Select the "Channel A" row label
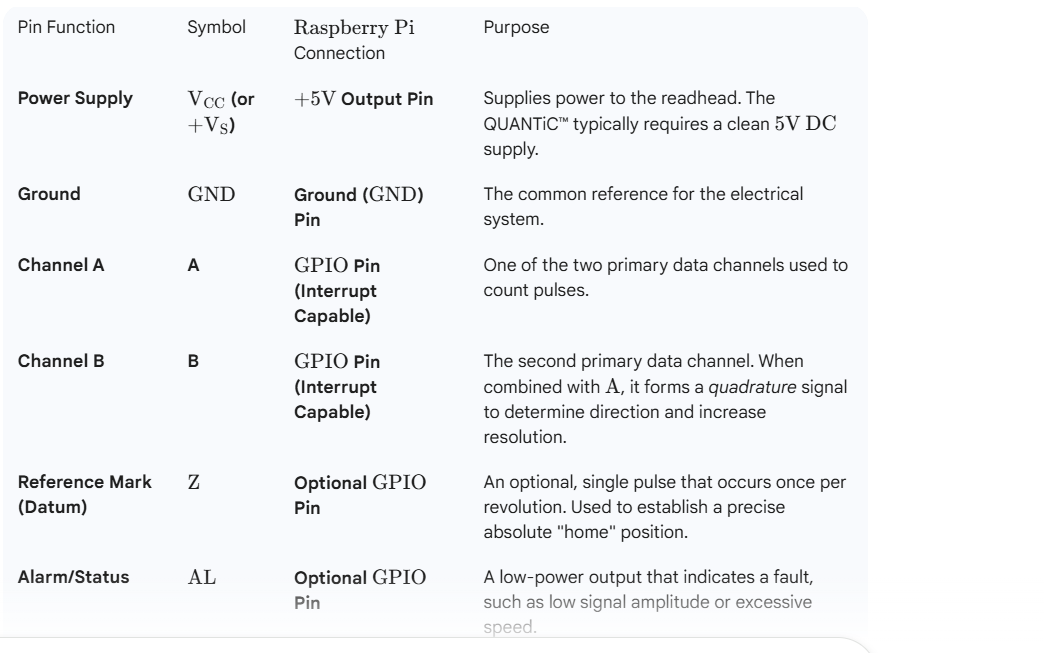 [57, 267]
